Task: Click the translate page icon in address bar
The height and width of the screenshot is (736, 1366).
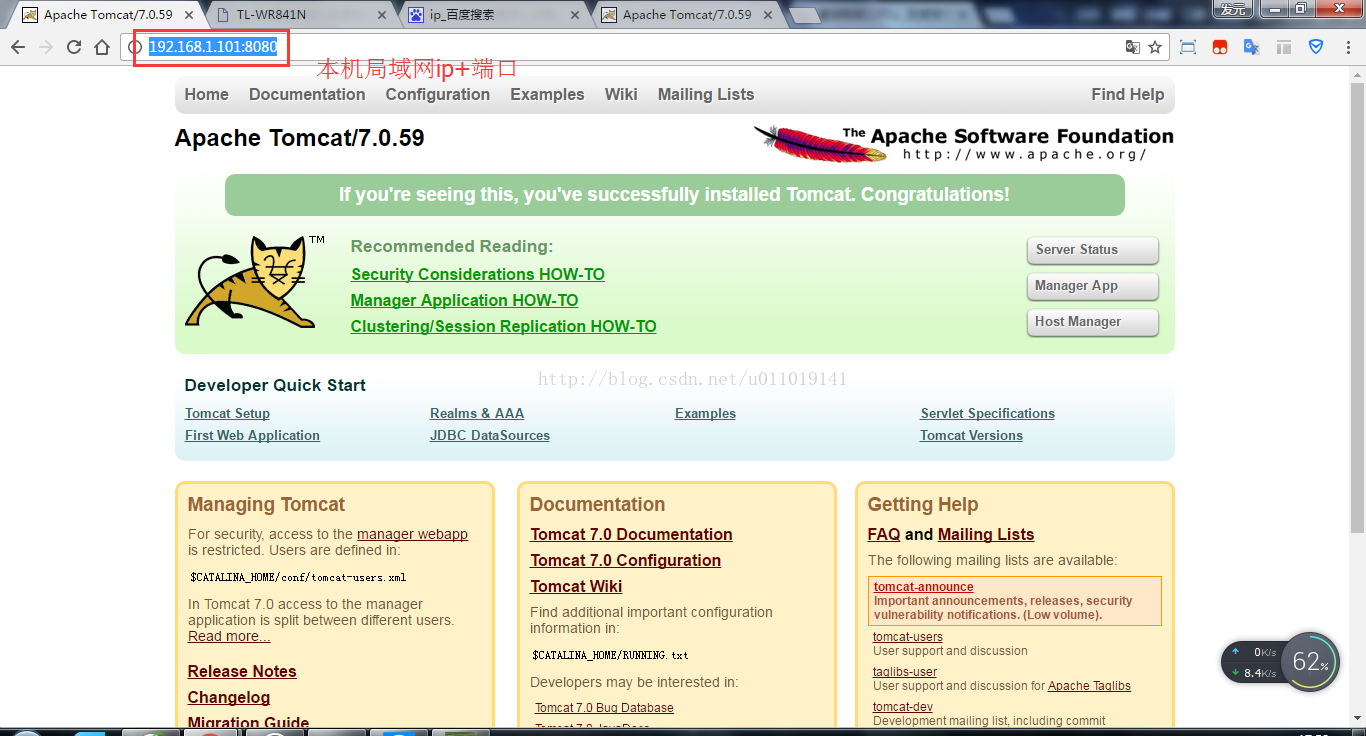Action: 1132,47
